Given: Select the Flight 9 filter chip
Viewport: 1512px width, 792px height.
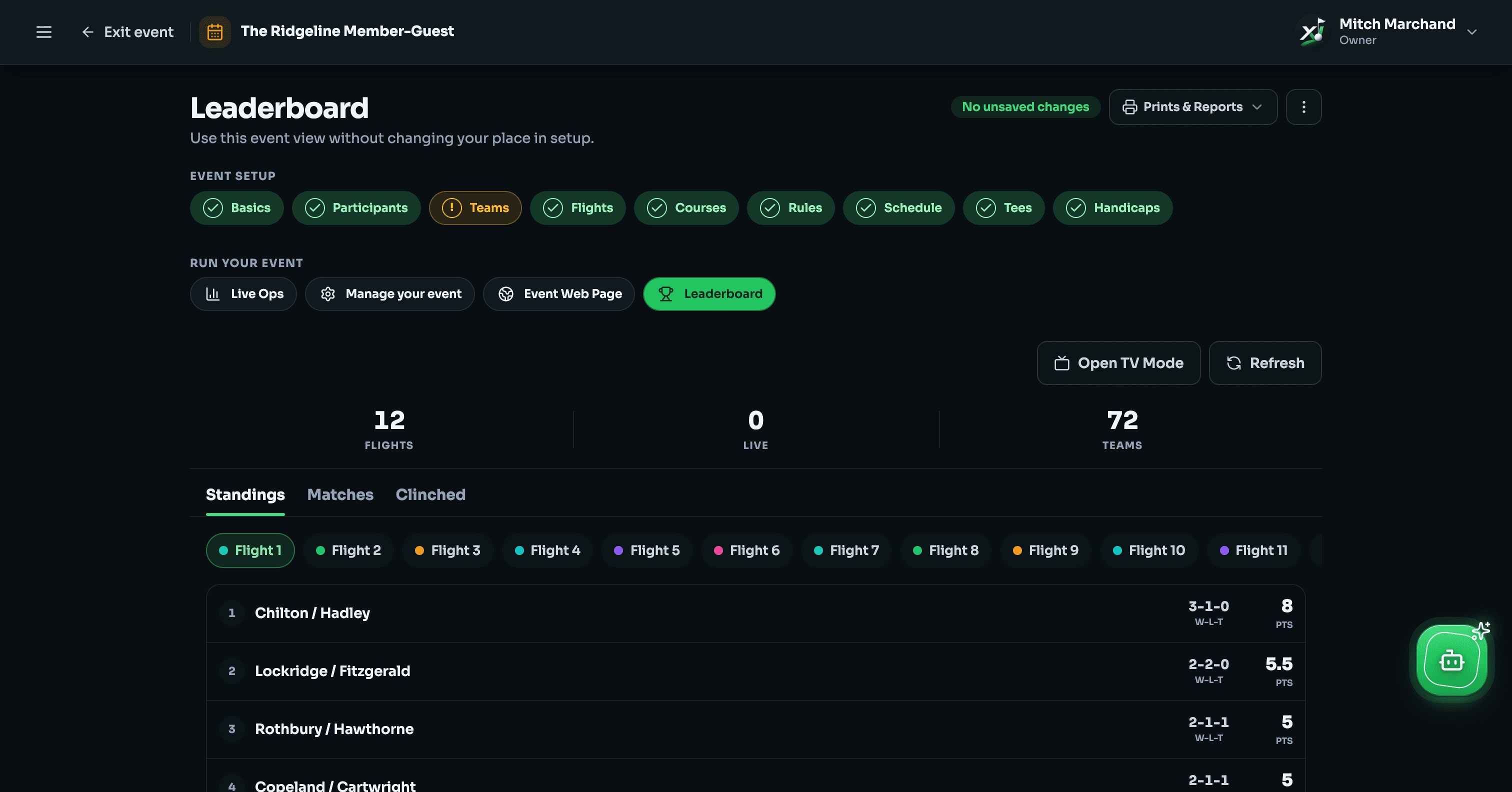Looking at the screenshot, I should coord(1045,550).
